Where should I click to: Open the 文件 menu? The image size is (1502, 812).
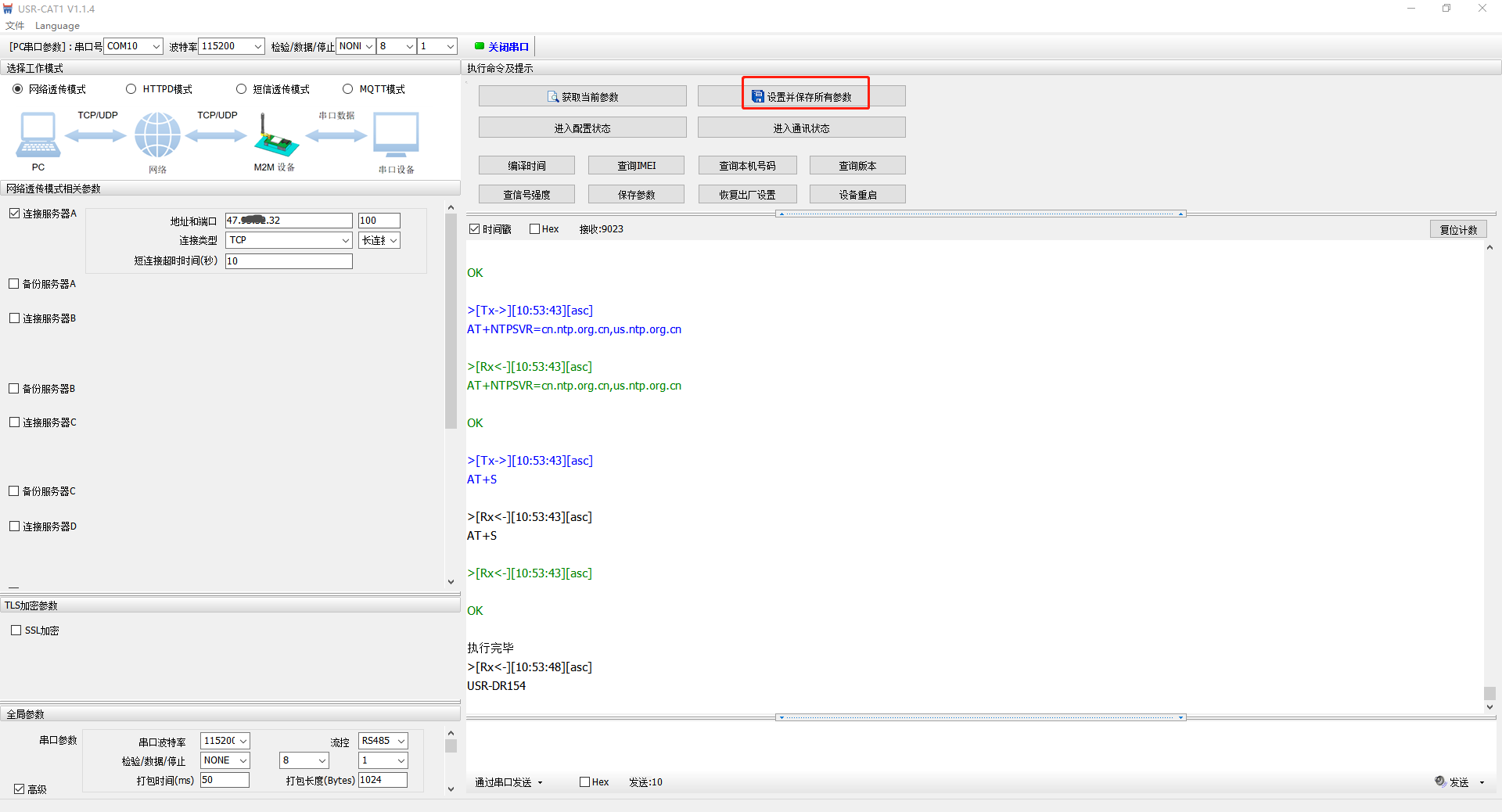coord(15,26)
